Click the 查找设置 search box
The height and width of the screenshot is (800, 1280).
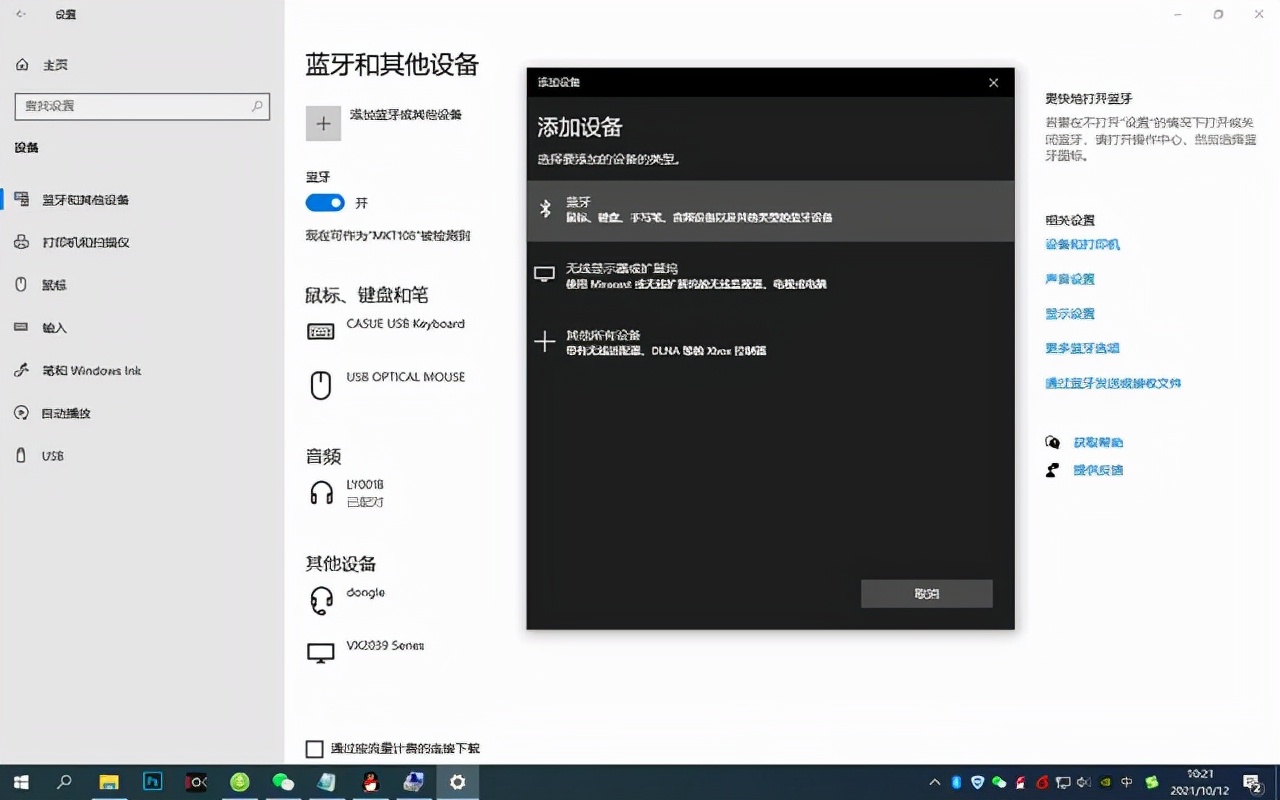click(x=142, y=106)
